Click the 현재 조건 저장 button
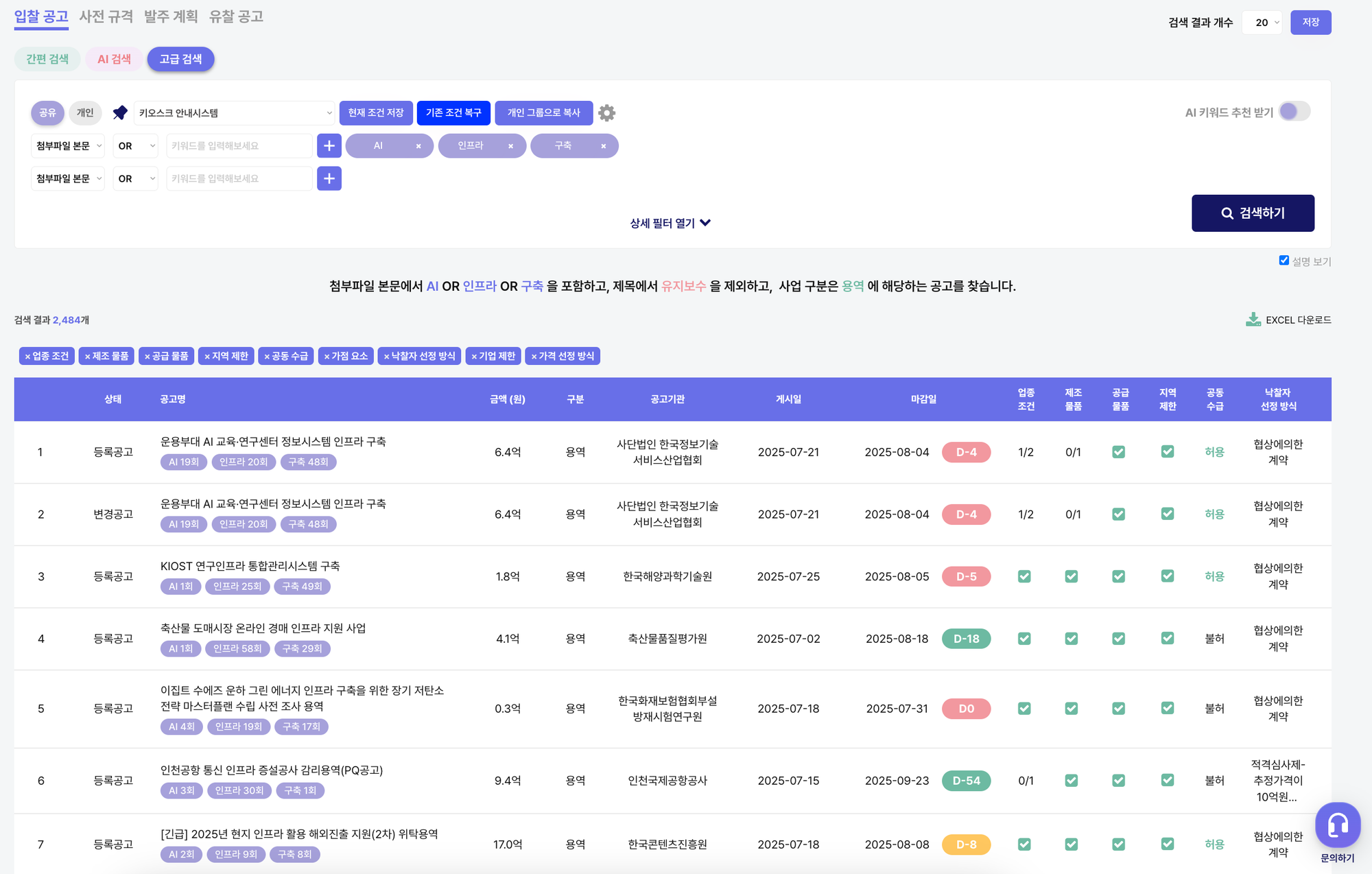The width and height of the screenshot is (1372, 874). pyautogui.click(x=375, y=113)
